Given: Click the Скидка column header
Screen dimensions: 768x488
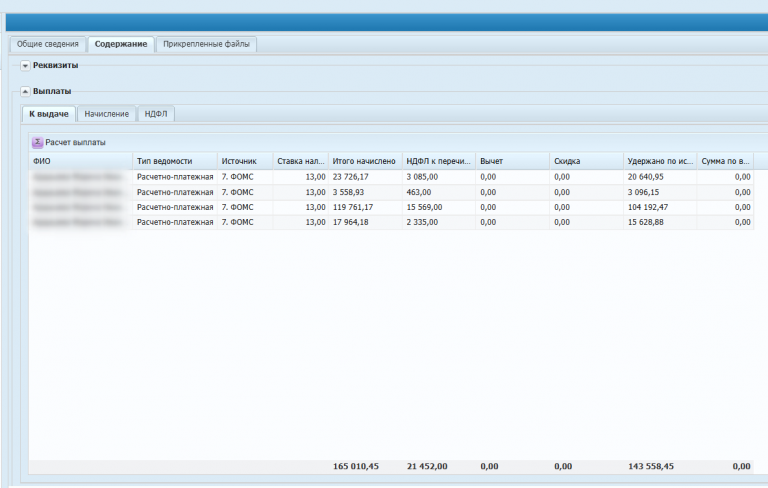Looking at the screenshot, I should click(x=585, y=161).
